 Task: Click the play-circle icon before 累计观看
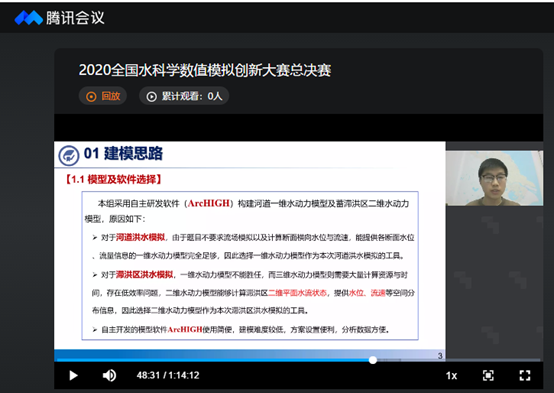click(152, 96)
